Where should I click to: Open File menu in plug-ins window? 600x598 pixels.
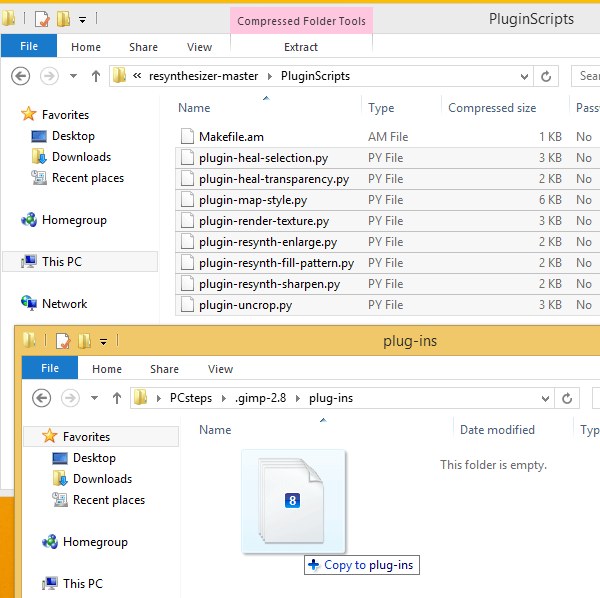(50, 368)
